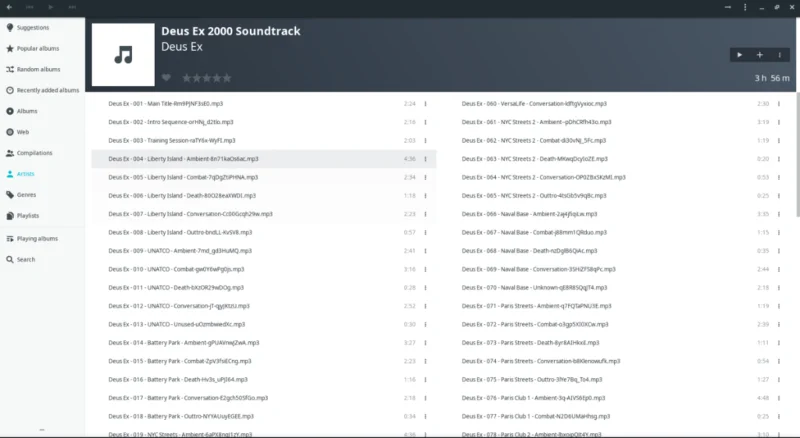
Task: Select track 008 Liberty Island Outtro
Action: 264,232
